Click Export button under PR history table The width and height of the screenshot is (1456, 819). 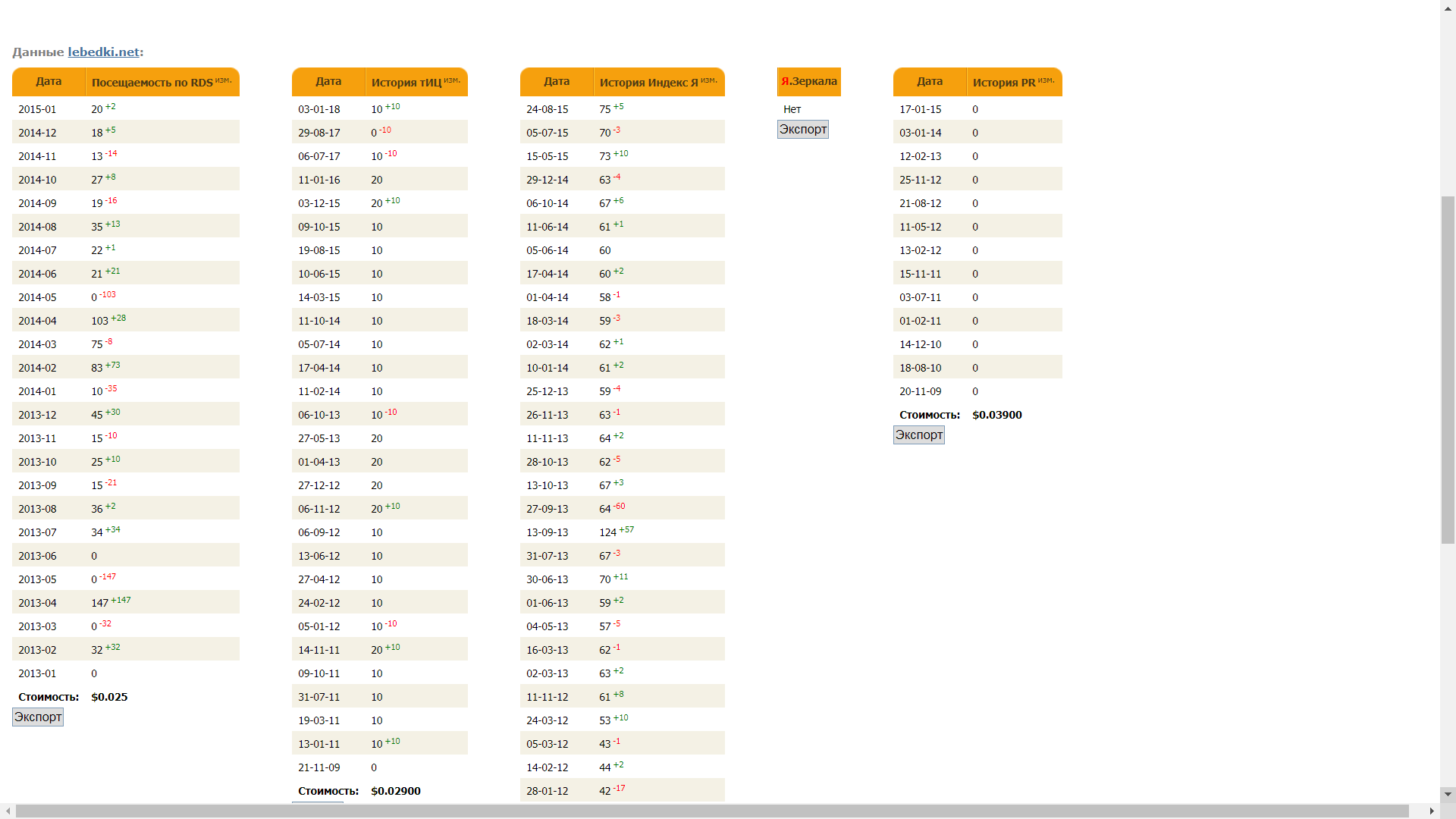pos(918,435)
